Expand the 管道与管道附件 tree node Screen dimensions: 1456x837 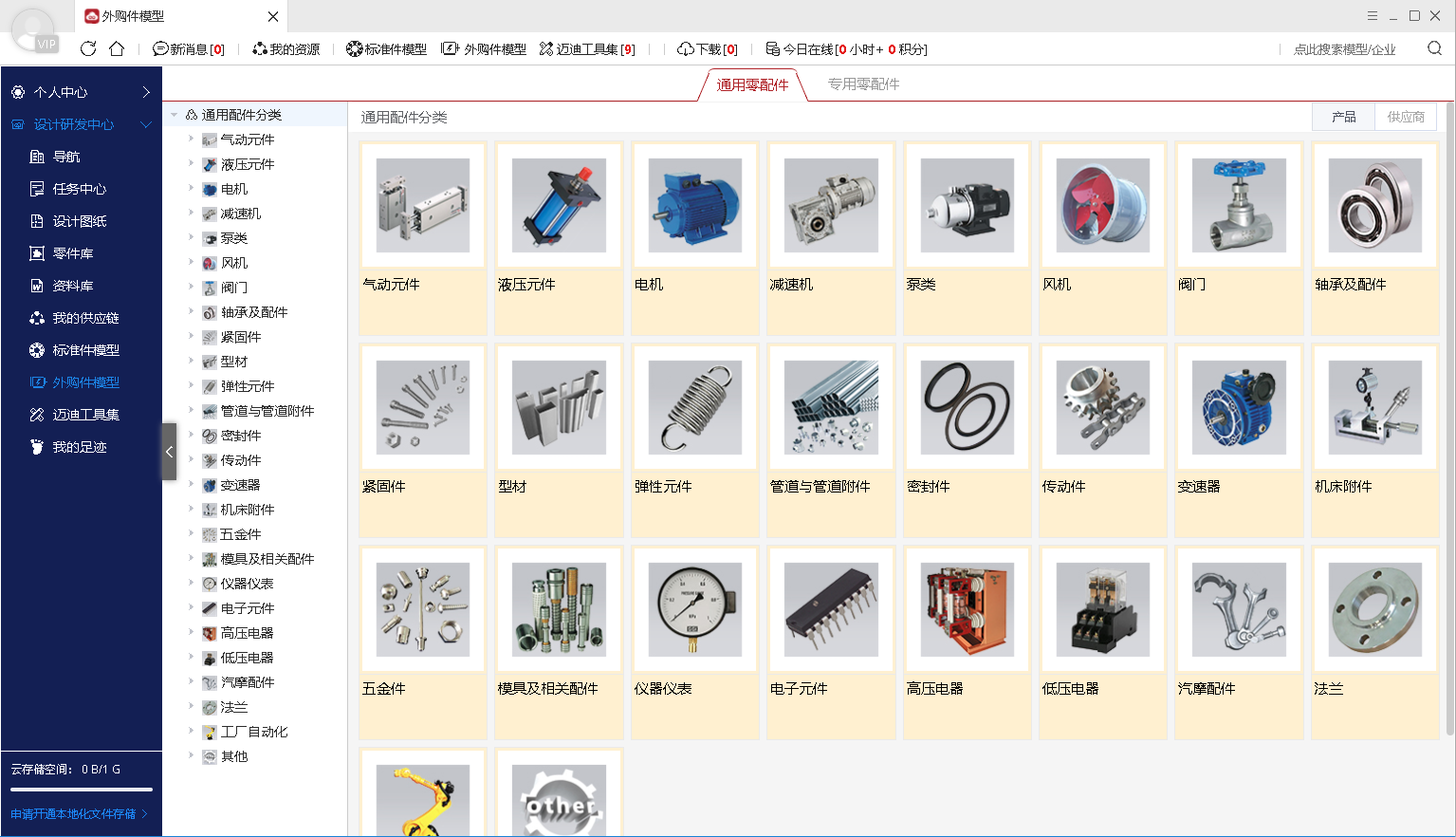(191, 411)
